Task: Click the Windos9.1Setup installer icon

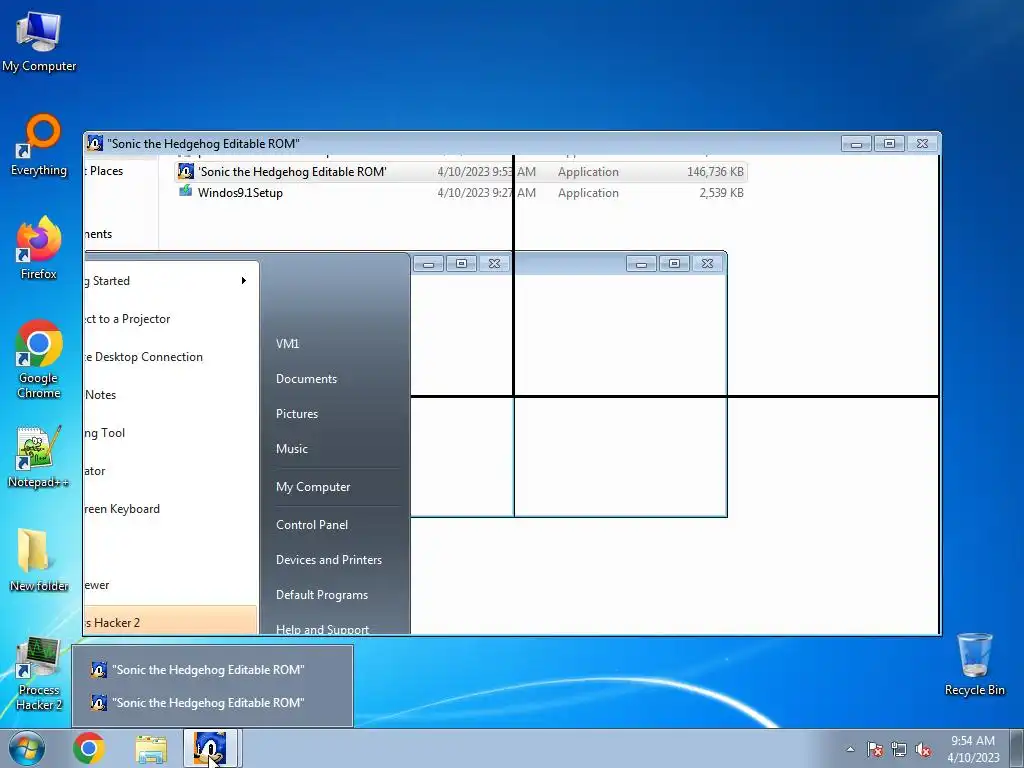Action: [185, 191]
